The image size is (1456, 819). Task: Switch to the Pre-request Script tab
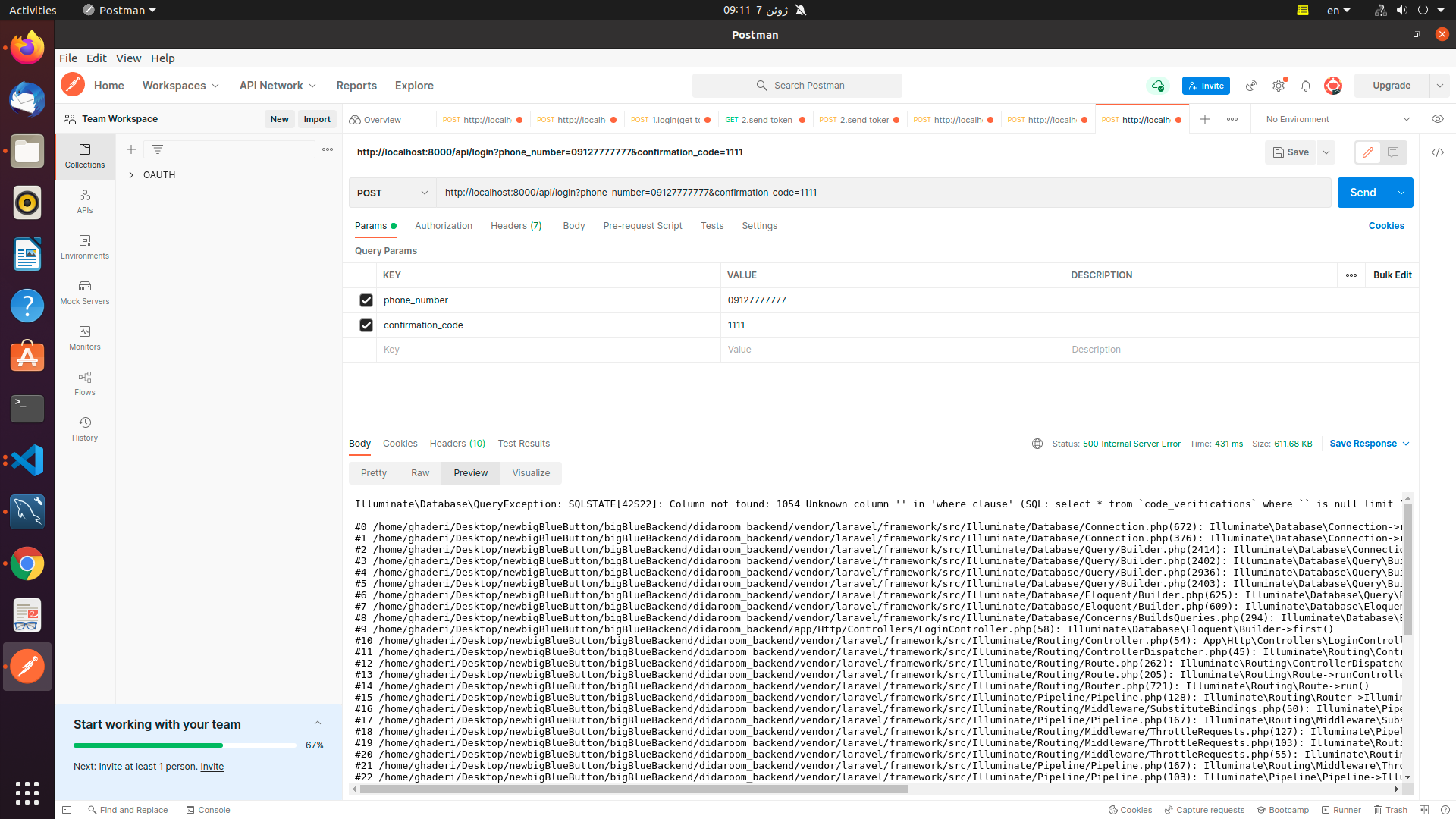pos(643,226)
